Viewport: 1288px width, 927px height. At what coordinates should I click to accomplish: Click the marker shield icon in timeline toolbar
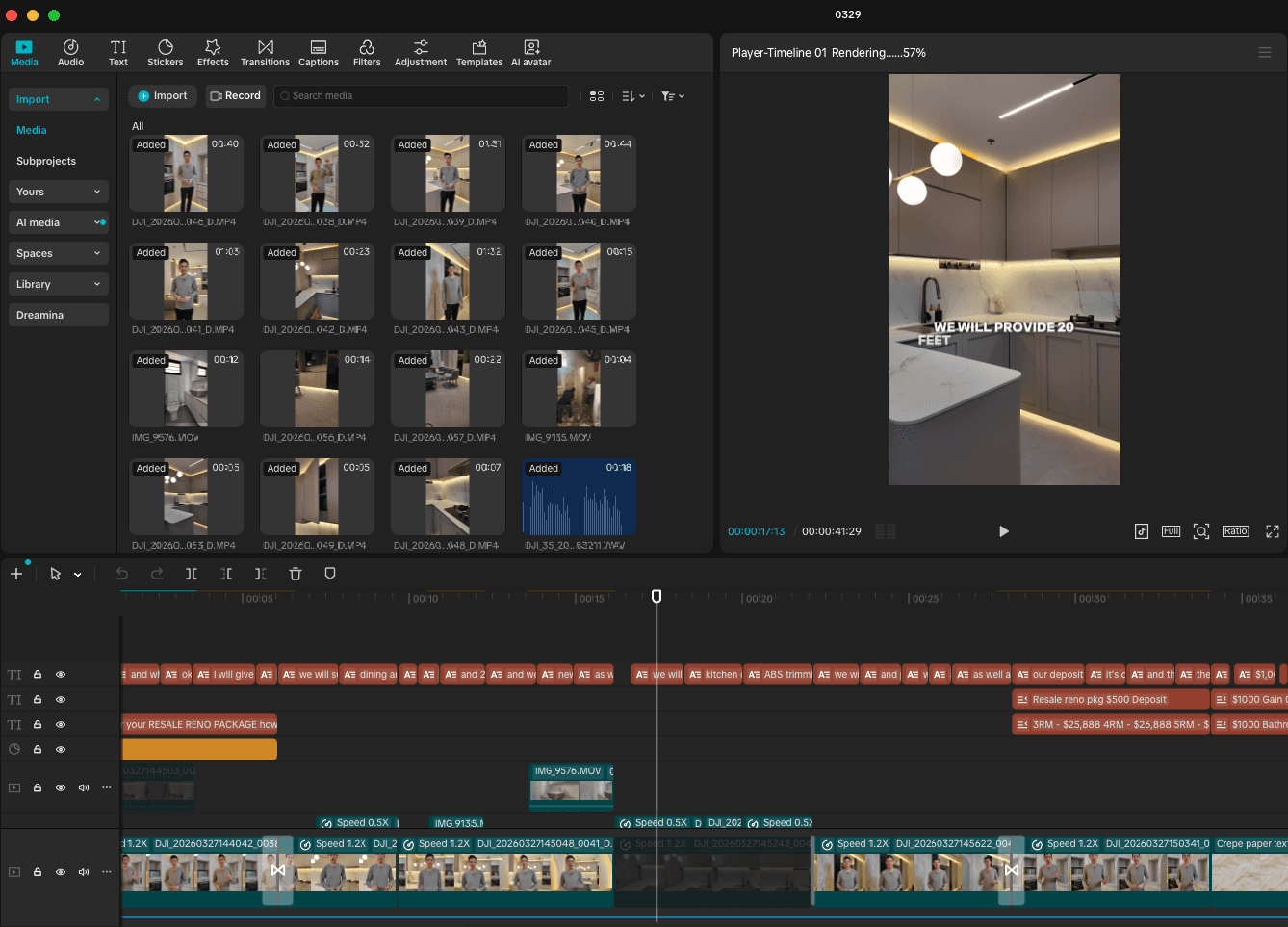coord(330,574)
